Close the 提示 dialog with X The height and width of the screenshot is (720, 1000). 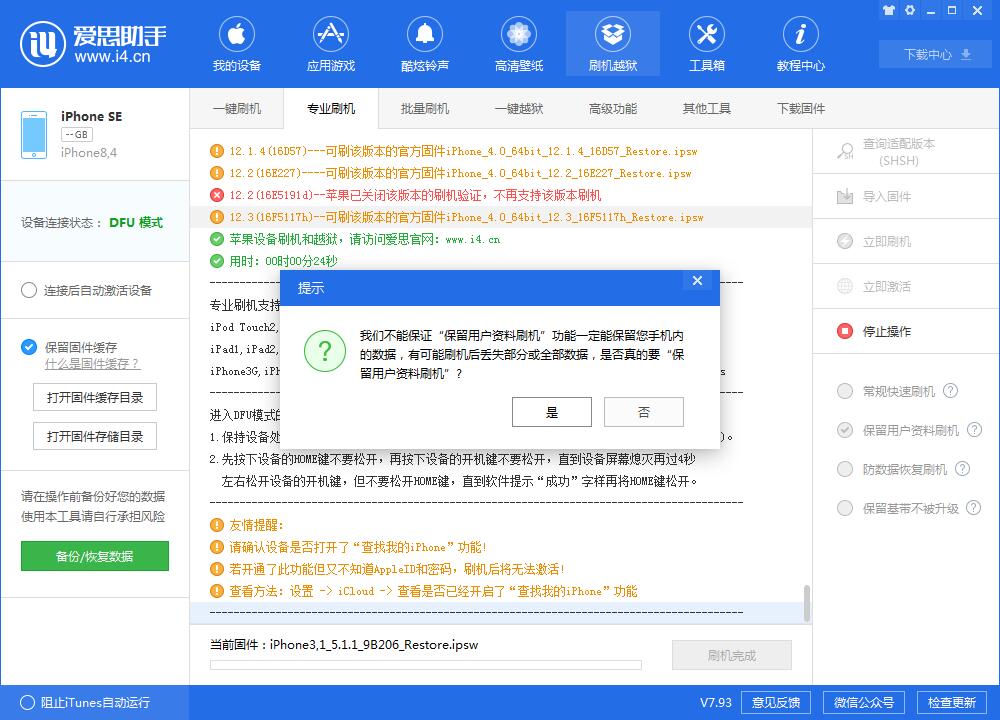tap(697, 281)
